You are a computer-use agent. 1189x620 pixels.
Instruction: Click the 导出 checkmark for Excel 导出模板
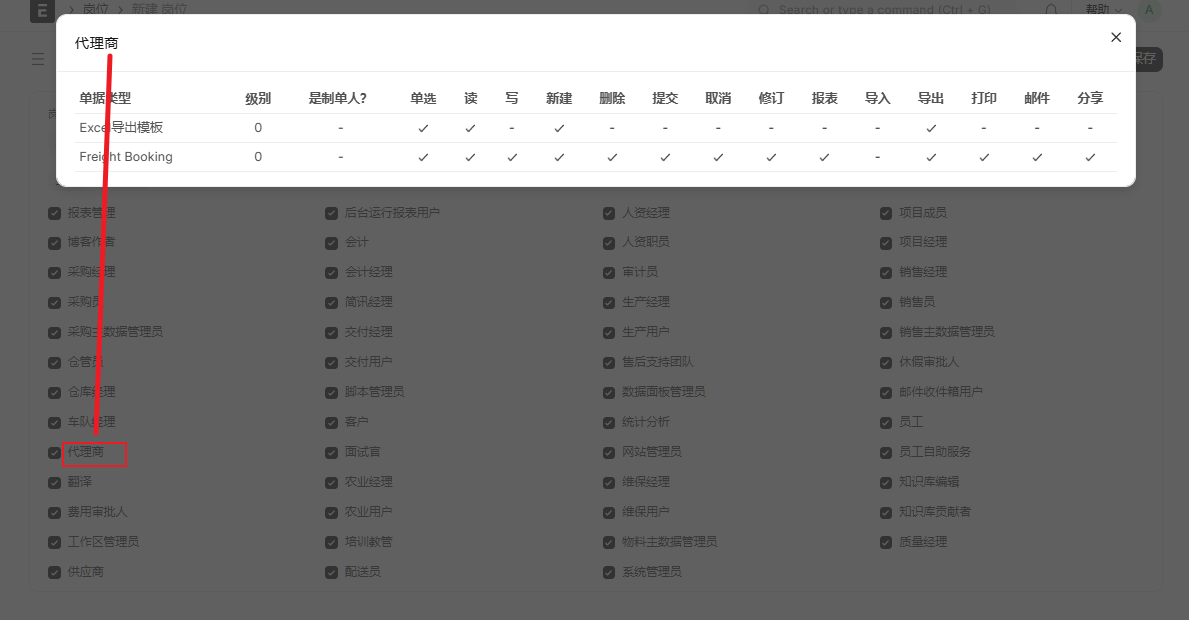pos(931,128)
